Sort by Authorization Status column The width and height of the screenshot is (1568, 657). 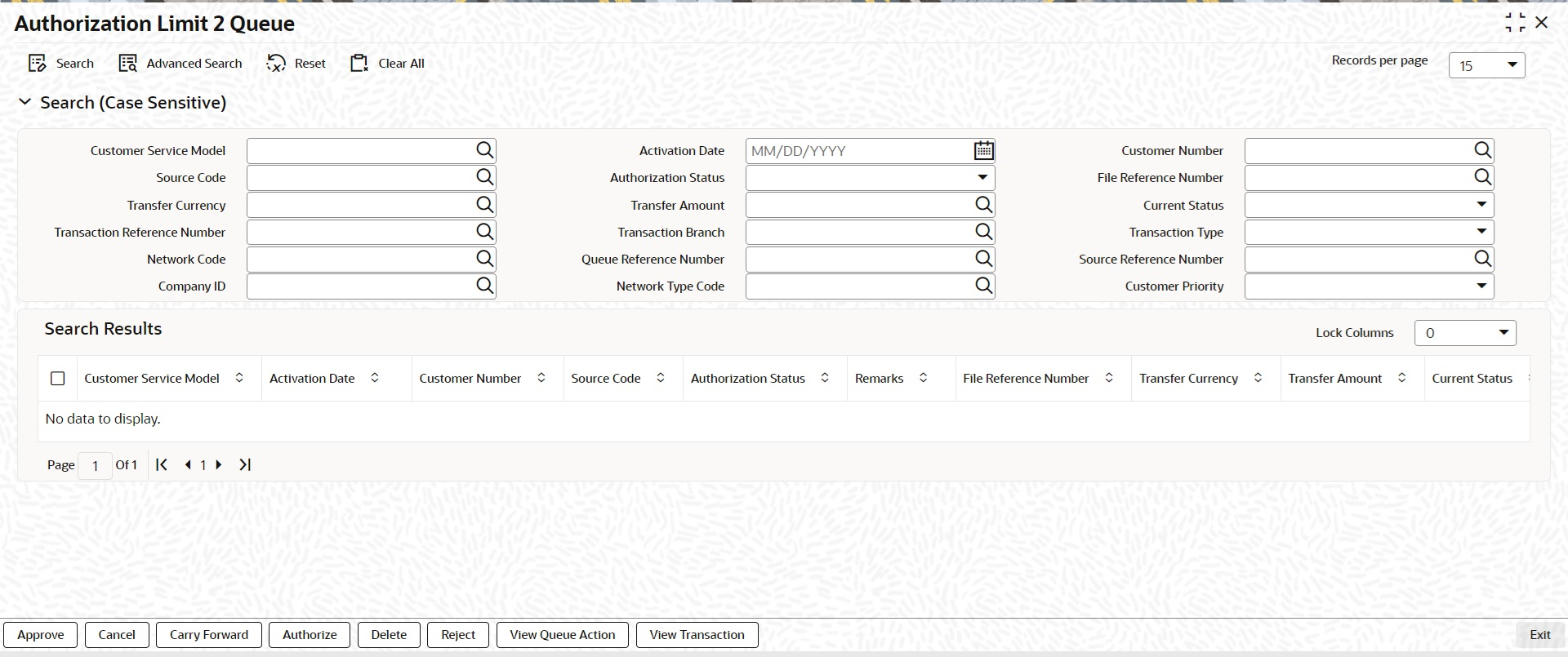(825, 378)
